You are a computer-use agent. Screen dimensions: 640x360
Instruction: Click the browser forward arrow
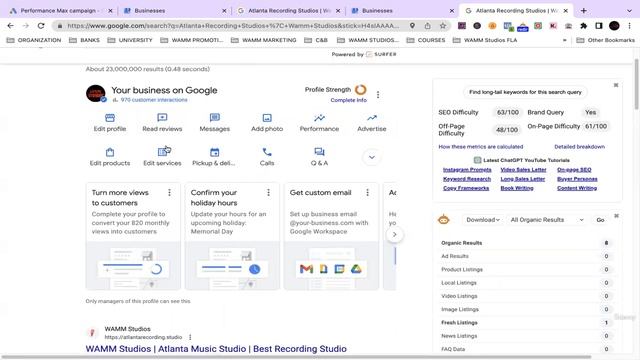click(26, 26)
